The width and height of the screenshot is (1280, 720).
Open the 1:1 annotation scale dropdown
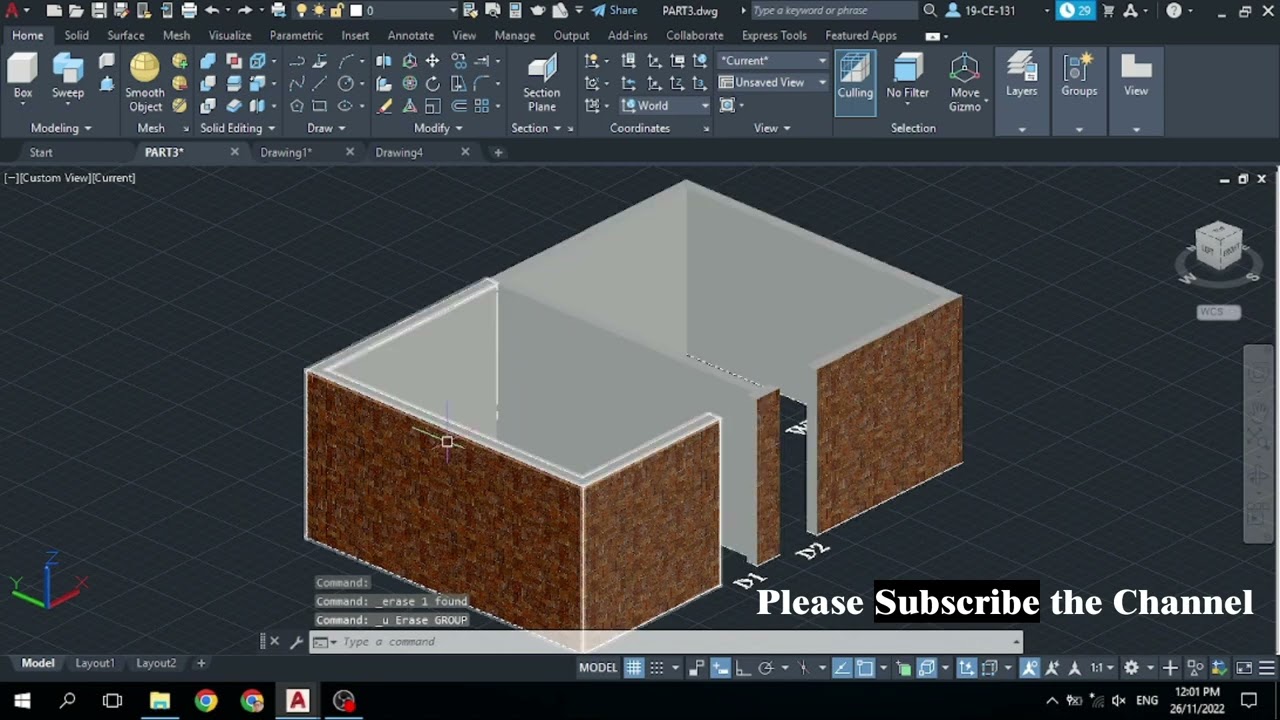point(1102,668)
